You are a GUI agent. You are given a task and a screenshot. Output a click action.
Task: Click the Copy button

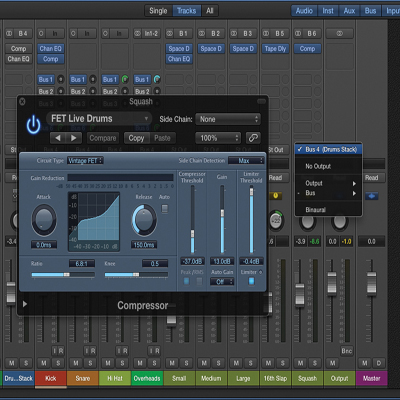click(136, 138)
